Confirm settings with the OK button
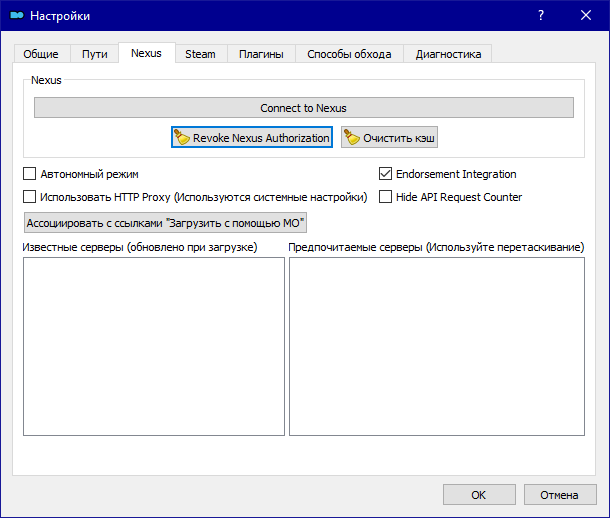The image size is (610, 518). coord(479,495)
